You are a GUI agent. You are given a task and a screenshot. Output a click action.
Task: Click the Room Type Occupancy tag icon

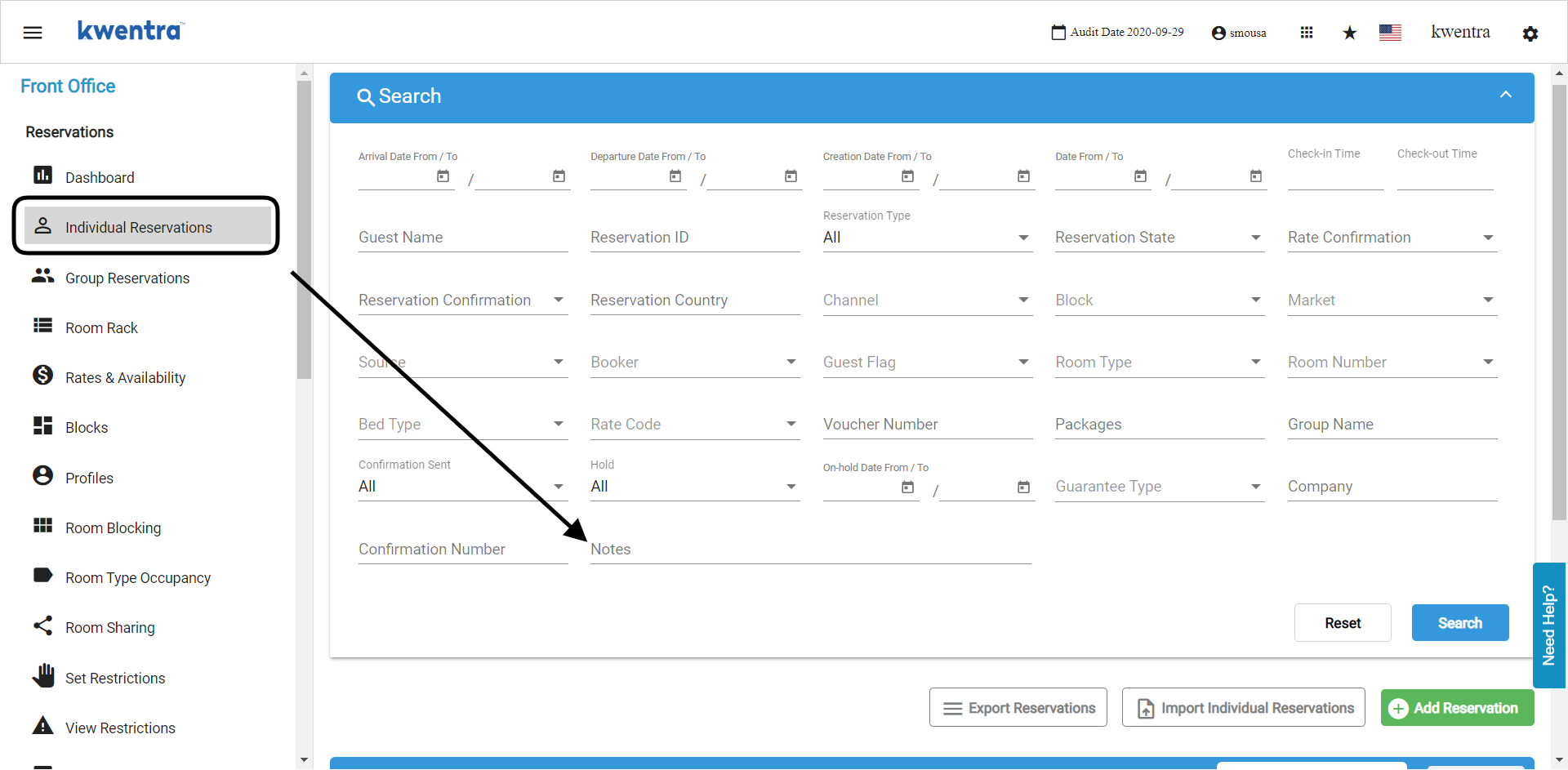point(42,575)
